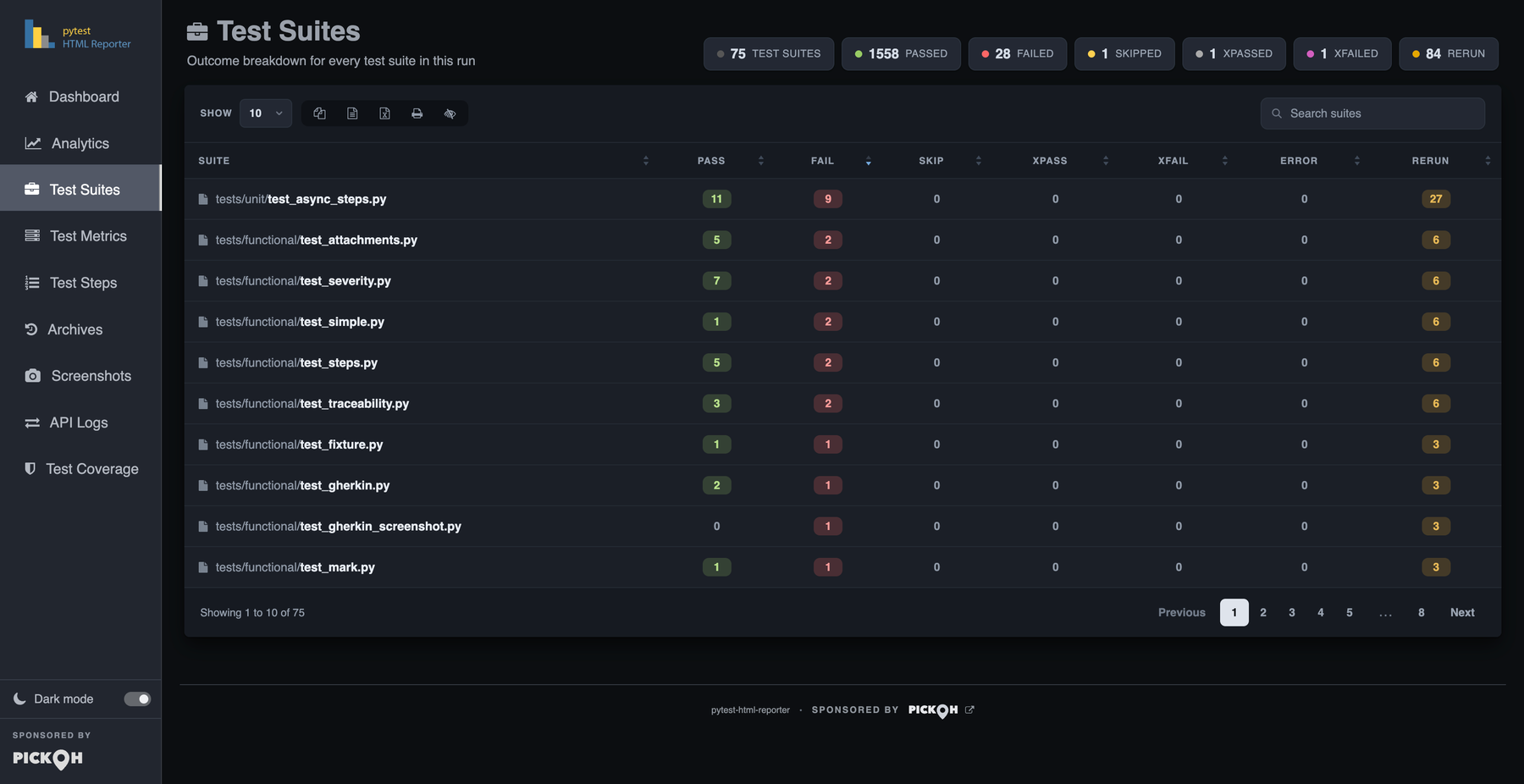This screenshot has width=1524, height=784.
Task: Click the Next pagination button
Action: 1462,612
